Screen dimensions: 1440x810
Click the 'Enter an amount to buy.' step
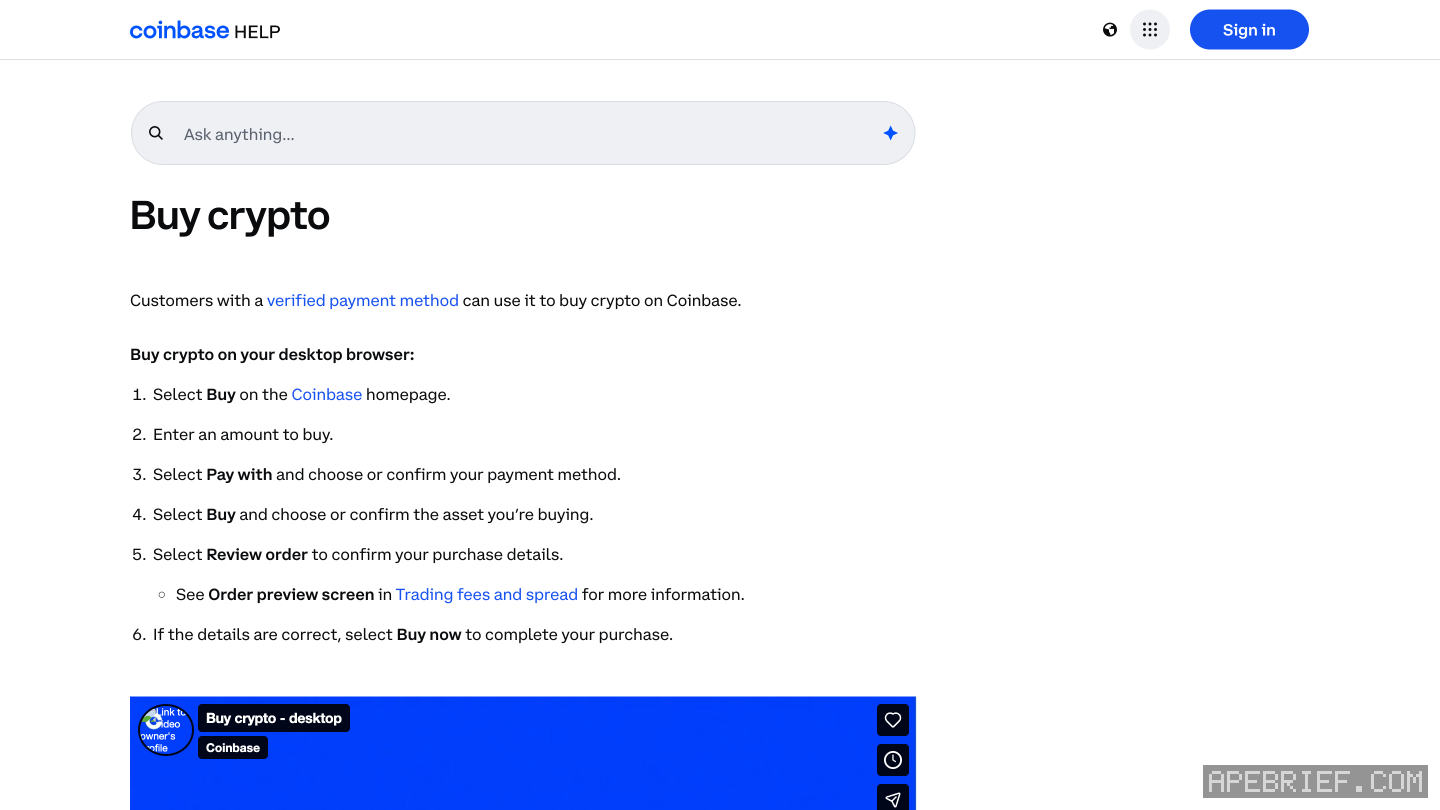[243, 434]
